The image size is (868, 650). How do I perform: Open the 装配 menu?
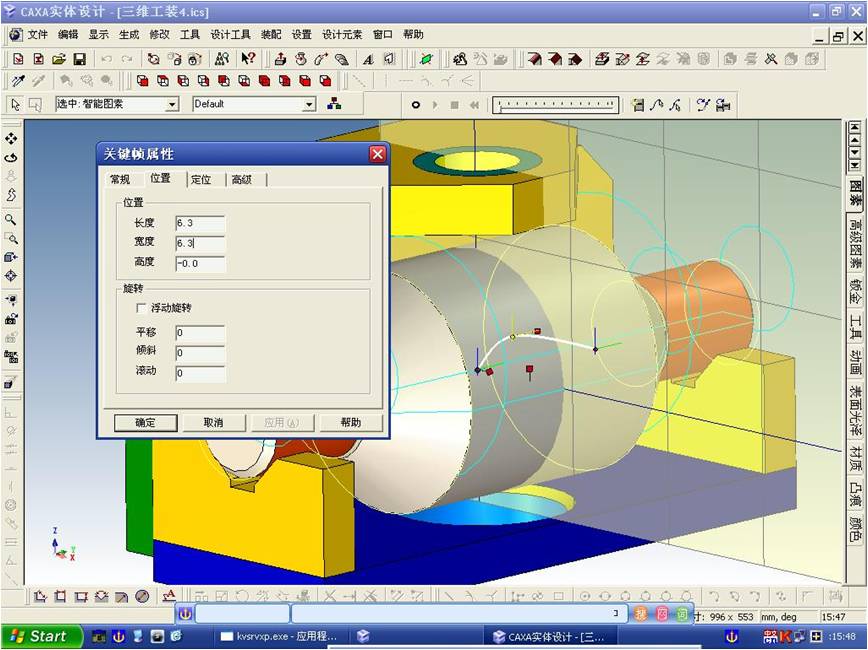click(271, 34)
